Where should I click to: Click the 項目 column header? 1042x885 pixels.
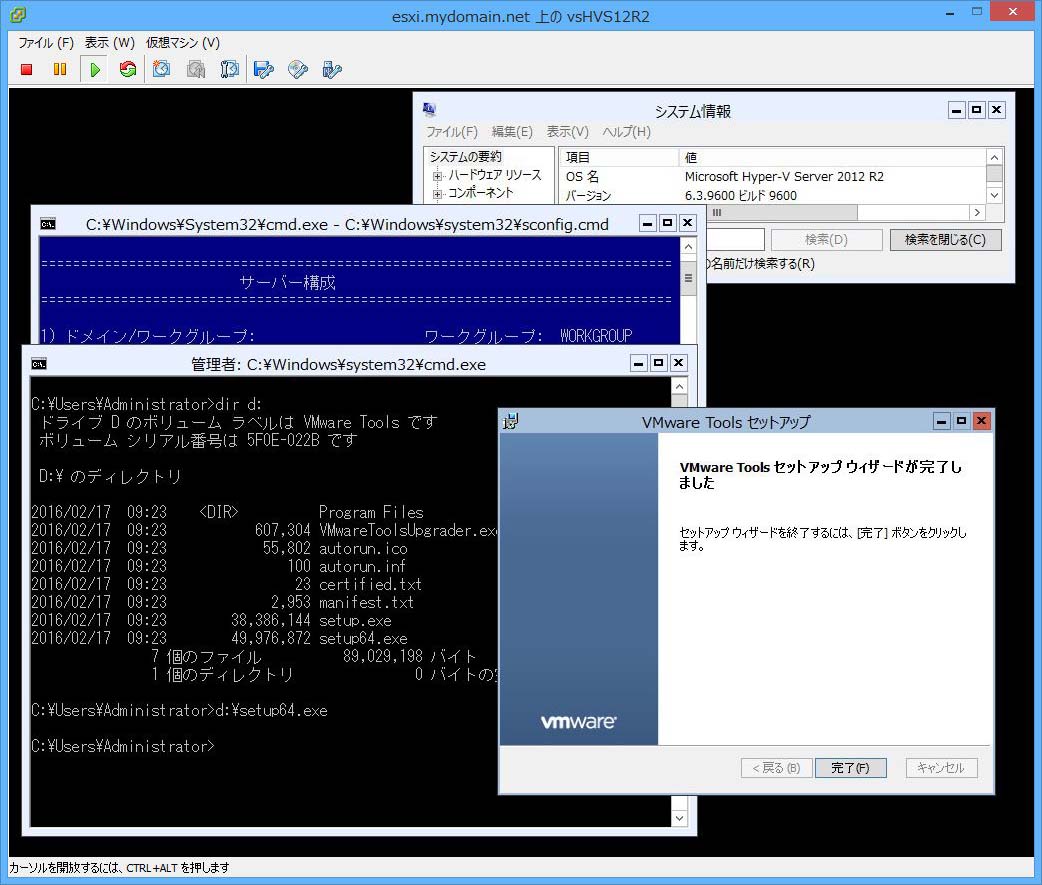tap(618, 157)
